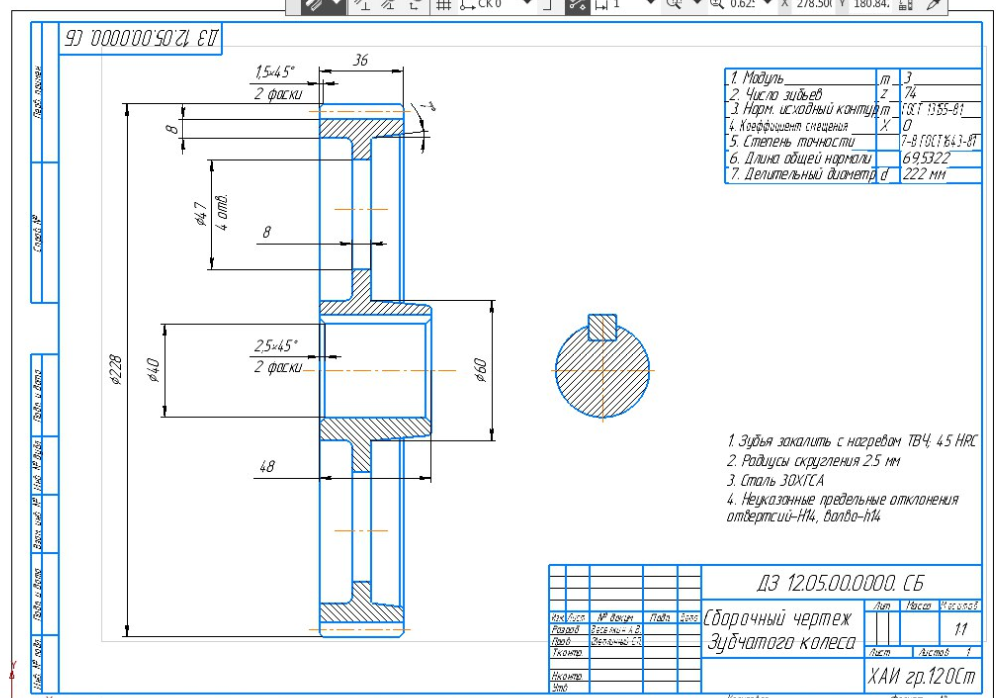Select note '2. Радиусы скругления 2.5 мм'

coord(814,460)
